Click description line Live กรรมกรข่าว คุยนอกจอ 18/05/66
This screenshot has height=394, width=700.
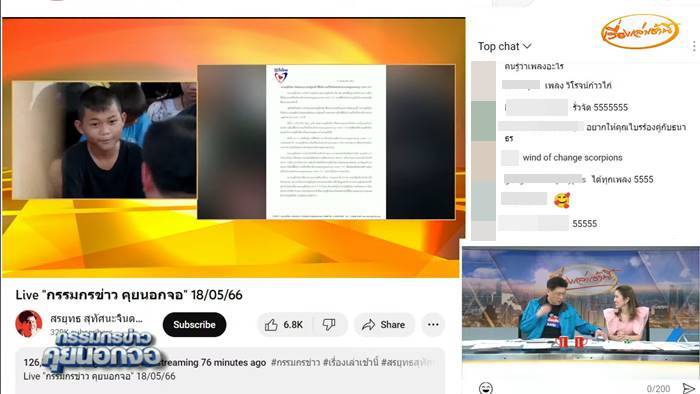tap(99, 376)
